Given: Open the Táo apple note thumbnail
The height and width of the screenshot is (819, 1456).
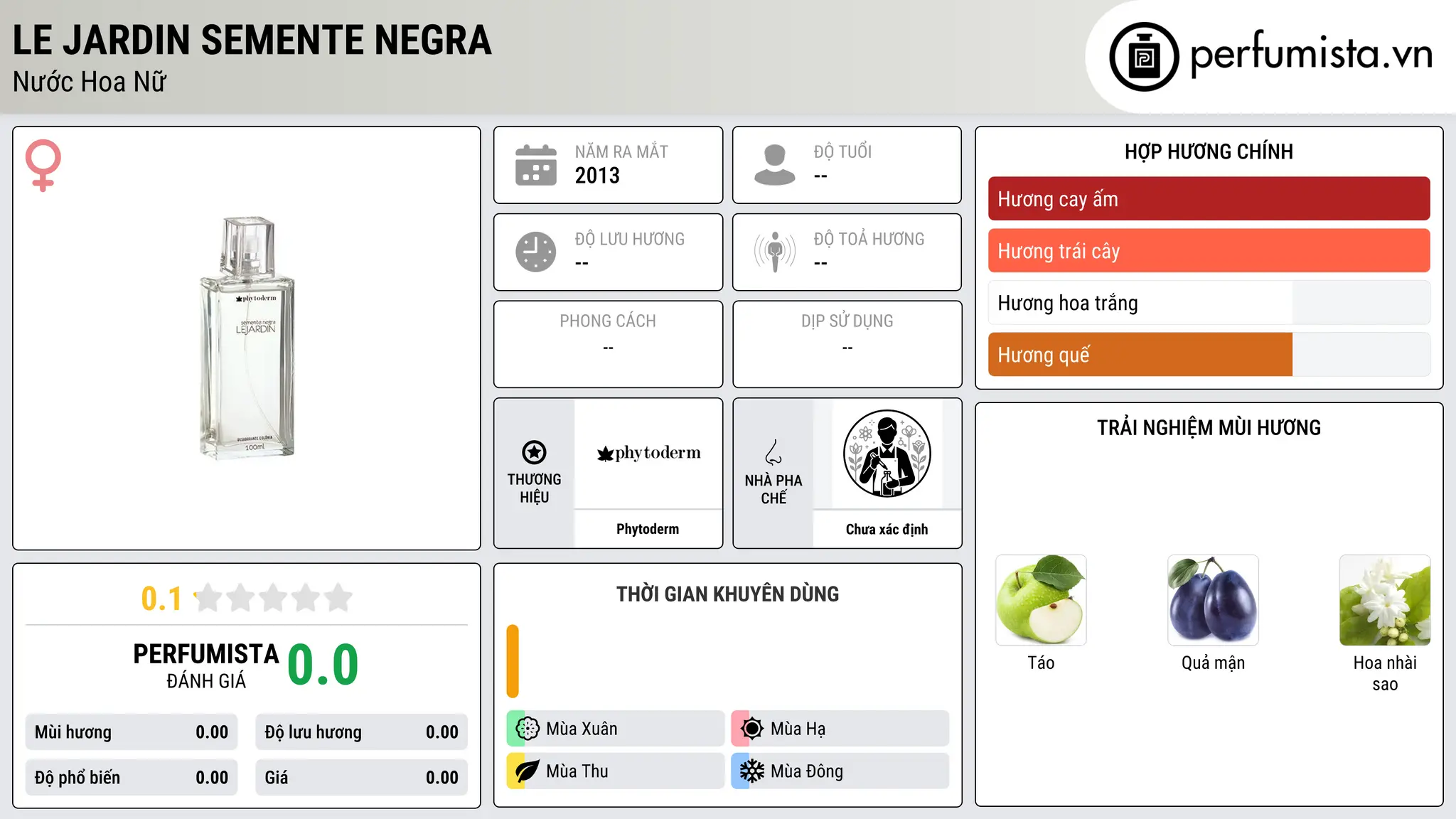Looking at the screenshot, I should tap(1041, 600).
